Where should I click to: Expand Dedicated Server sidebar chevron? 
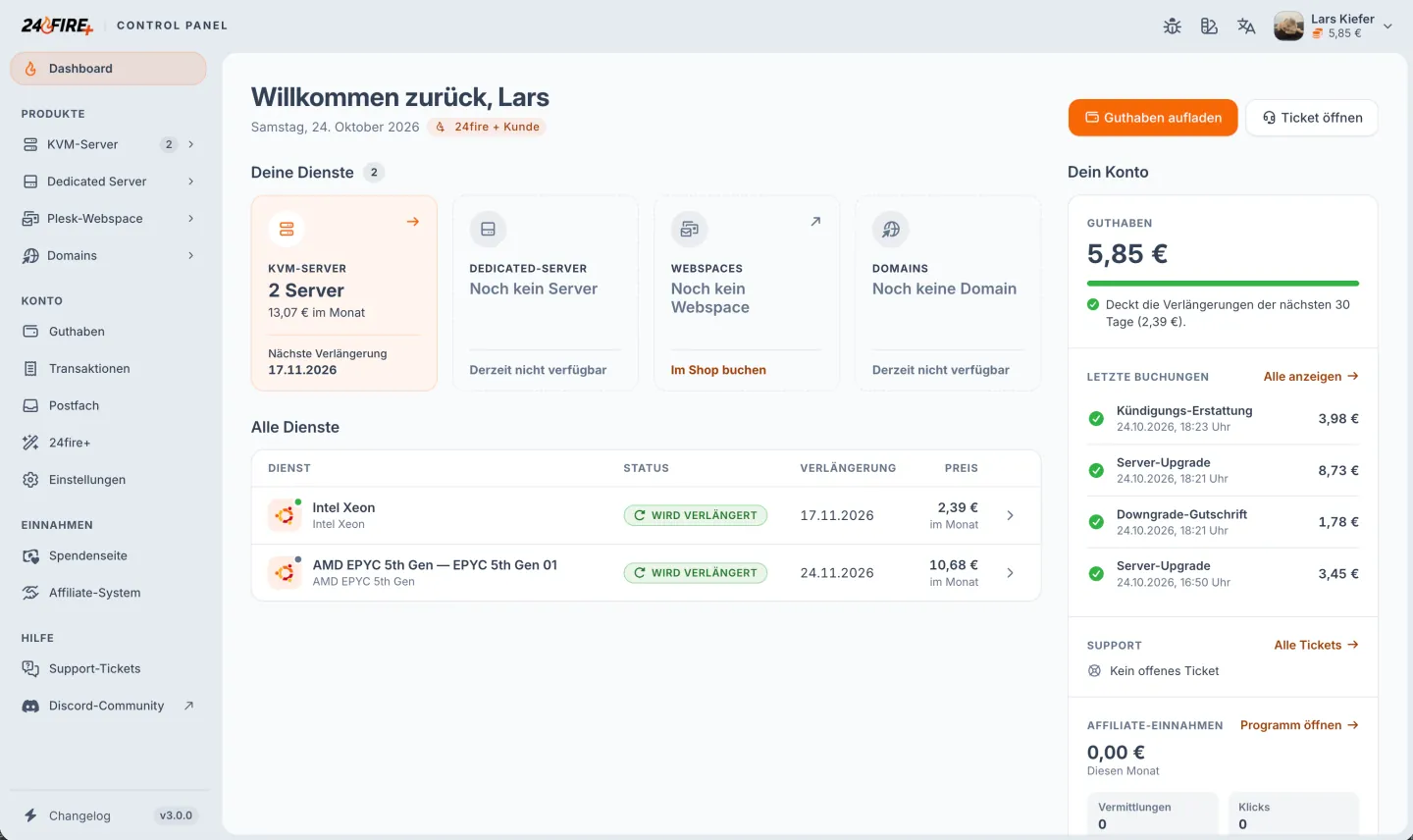tap(190, 182)
